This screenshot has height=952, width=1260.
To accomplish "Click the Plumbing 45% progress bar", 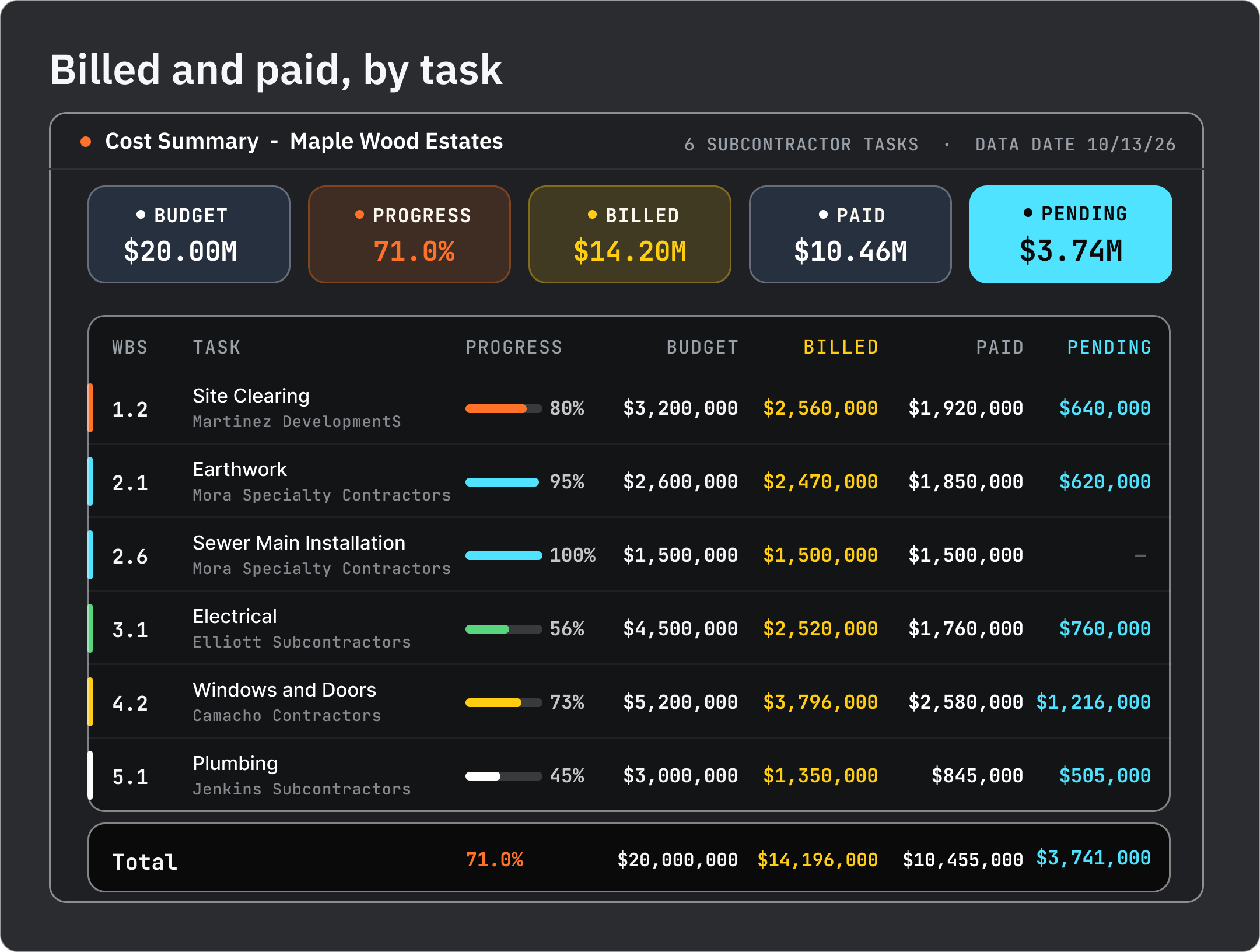I will pos(504,776).
